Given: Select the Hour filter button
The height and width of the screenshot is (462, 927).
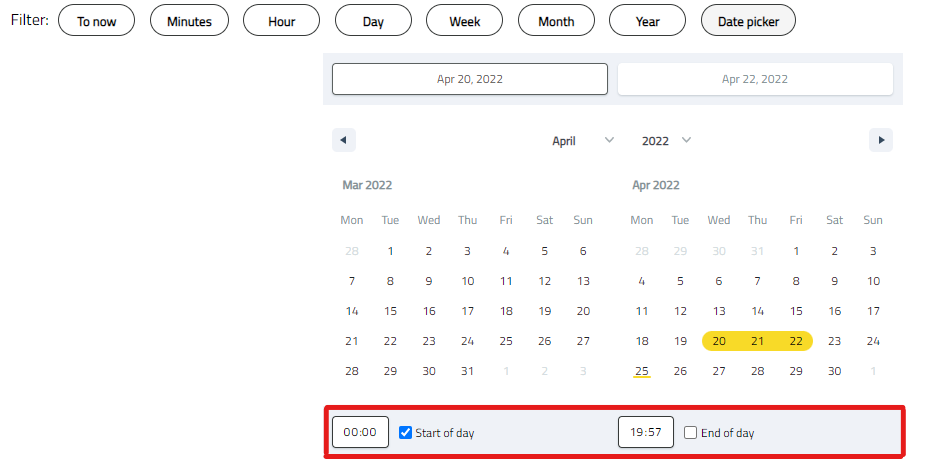Looking at the screenshot, I should (281, 21).
